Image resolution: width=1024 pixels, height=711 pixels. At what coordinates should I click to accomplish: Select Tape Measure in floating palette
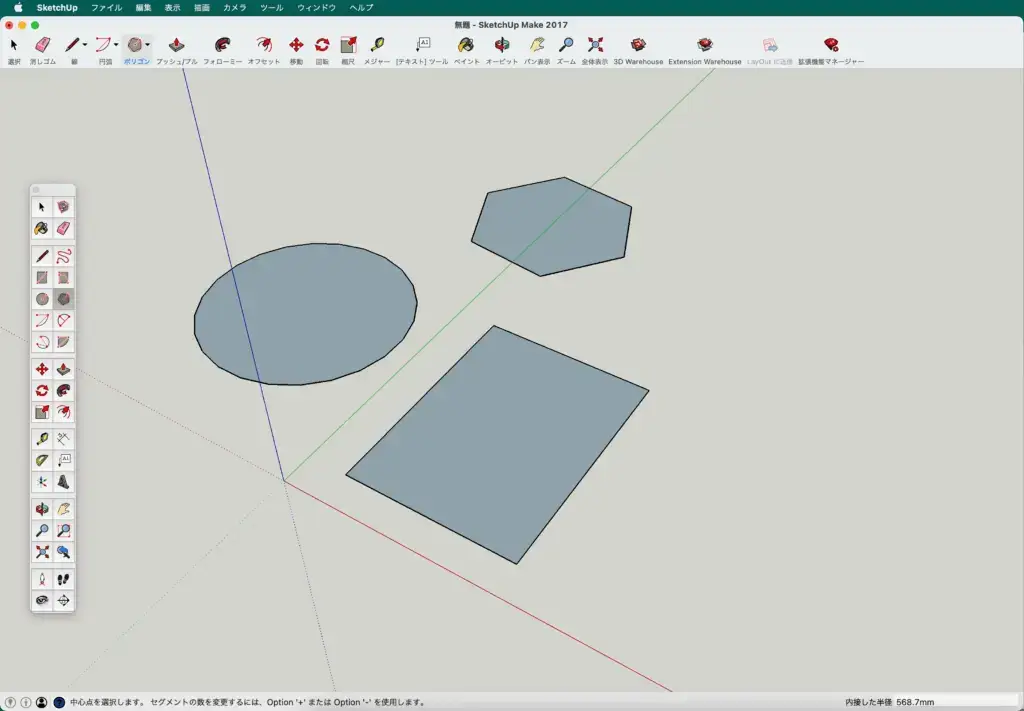(42, 439)
